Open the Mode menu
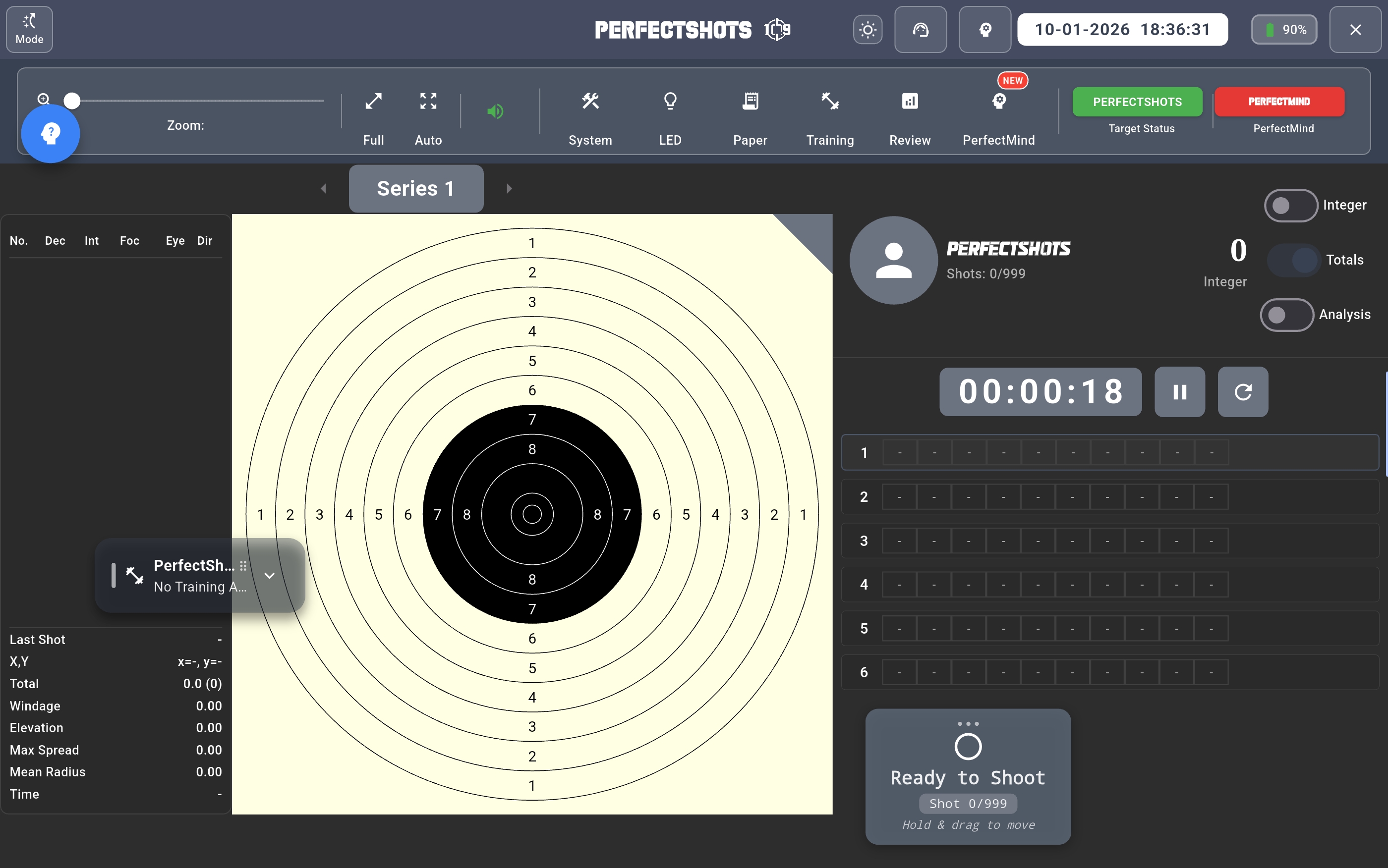 point(29,30)
